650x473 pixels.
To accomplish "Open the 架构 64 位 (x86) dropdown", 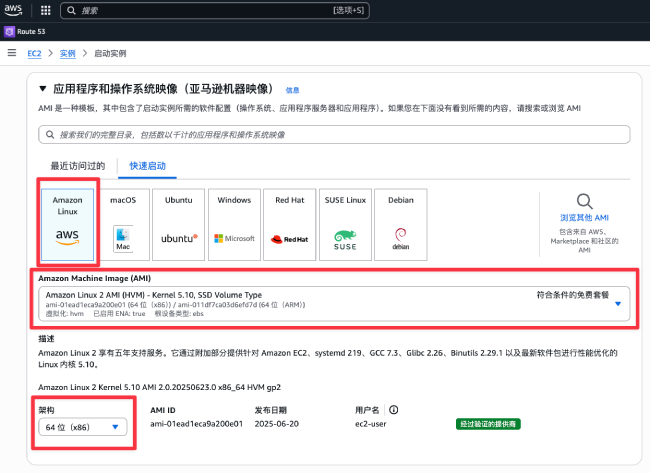I will pos(82,427).
